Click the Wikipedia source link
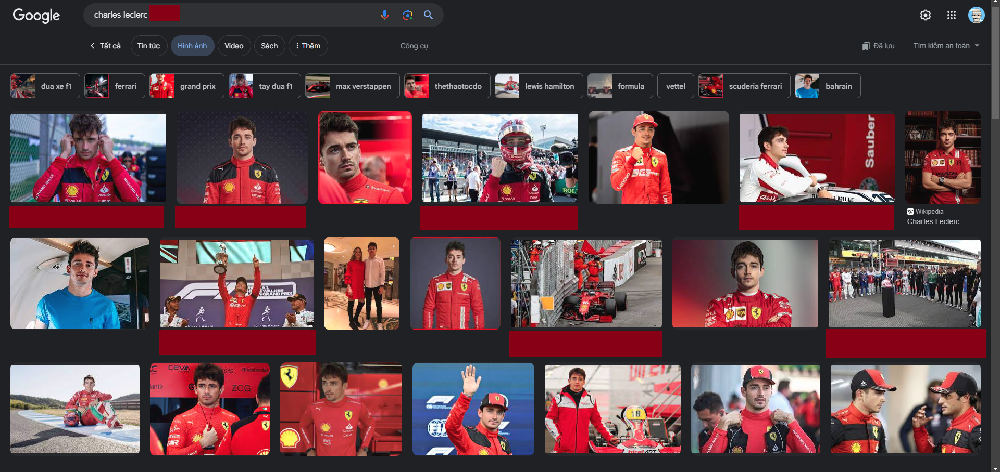1000x472 pixels. (x=933, y=217)
